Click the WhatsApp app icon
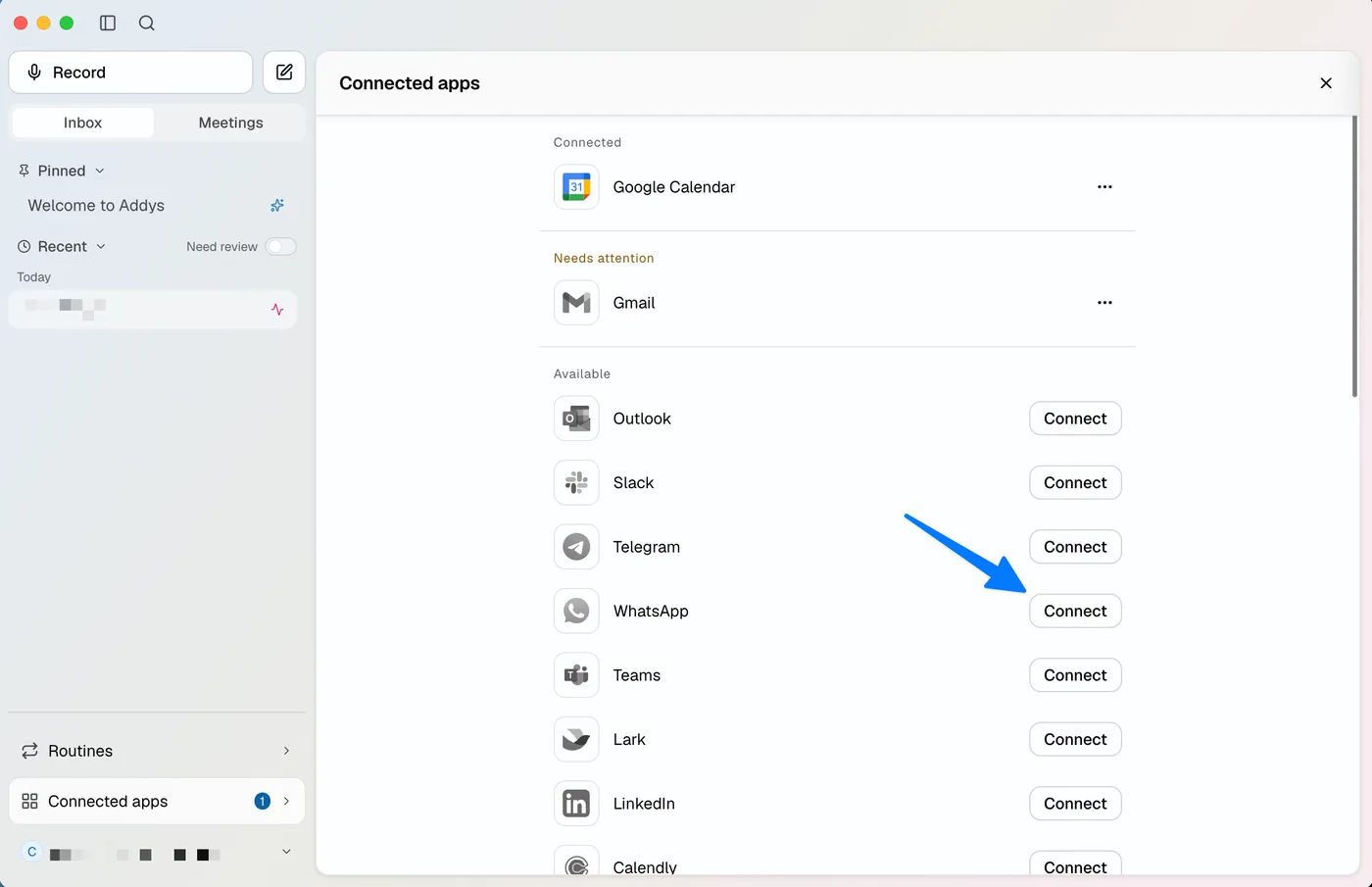 pyautogui.click(x=576, y=611)
